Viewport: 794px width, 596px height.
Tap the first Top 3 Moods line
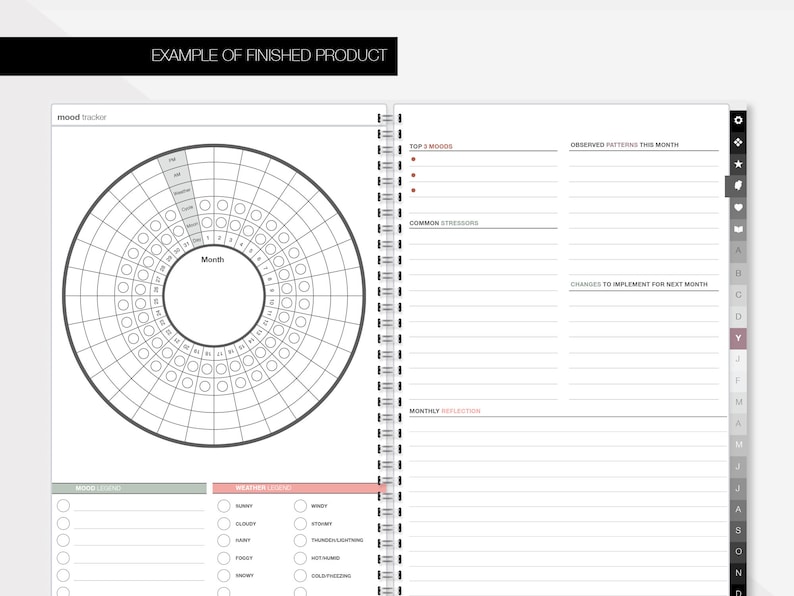[483, 160]
